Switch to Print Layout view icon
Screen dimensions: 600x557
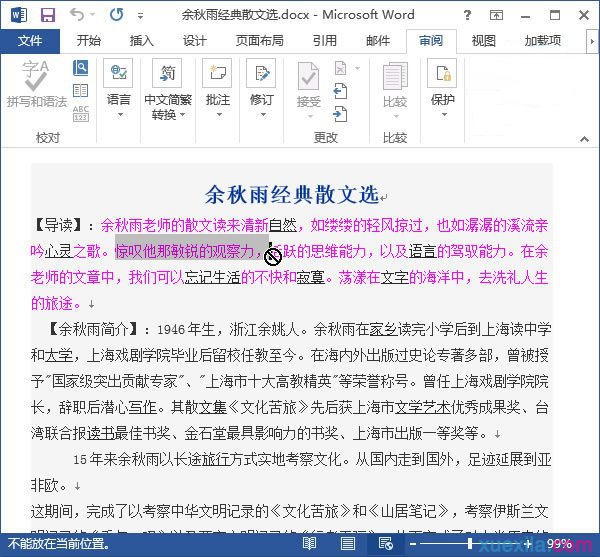coord(347,543)
